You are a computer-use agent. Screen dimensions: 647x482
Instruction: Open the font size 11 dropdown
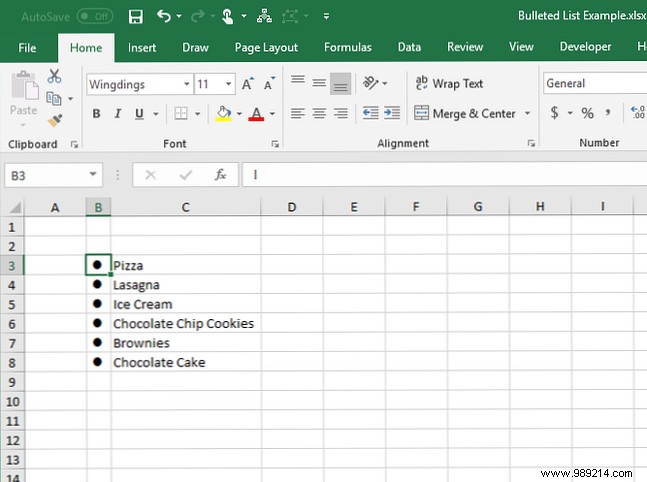228,84
